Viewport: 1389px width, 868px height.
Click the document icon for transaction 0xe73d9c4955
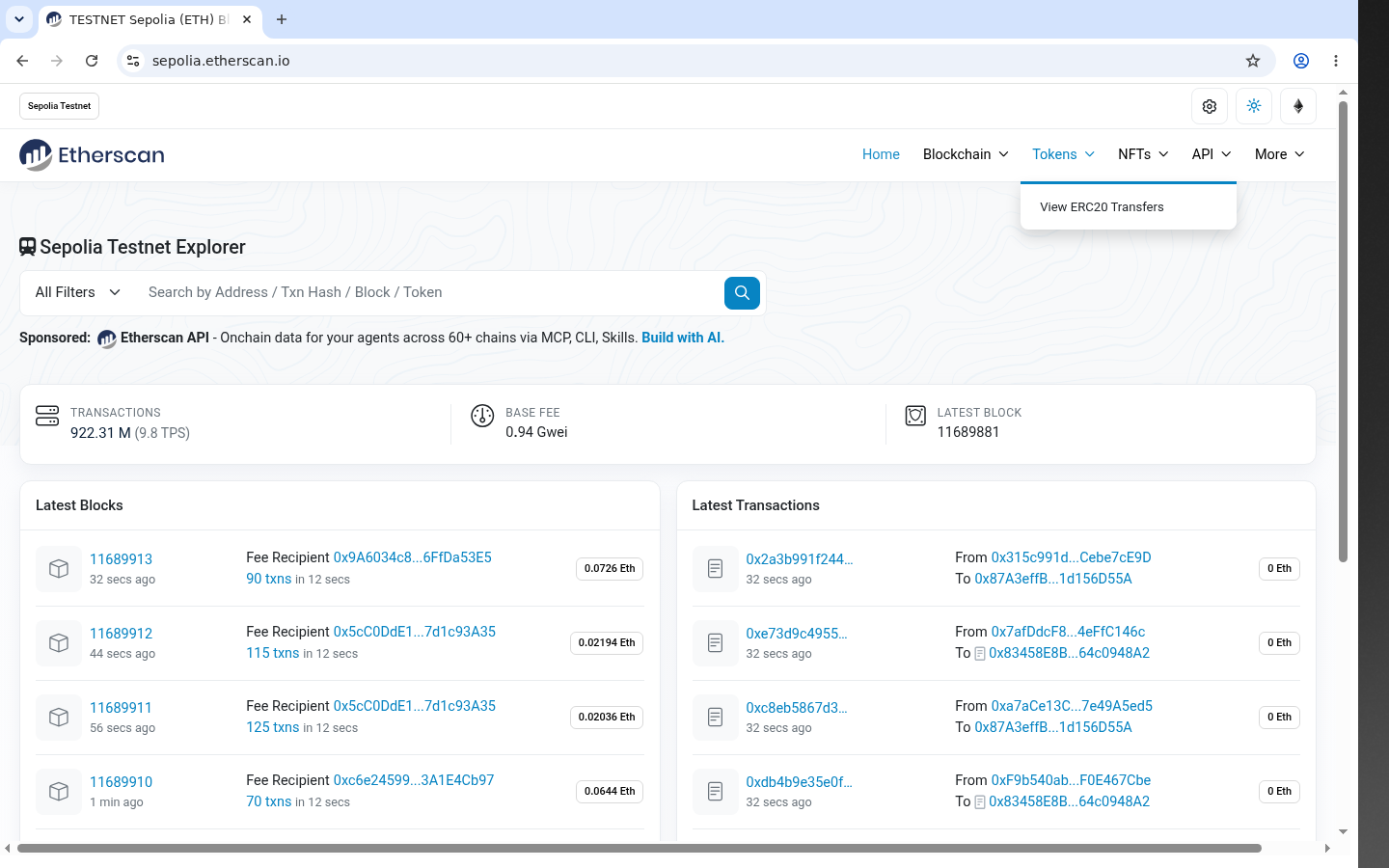(x=716, y=643)
